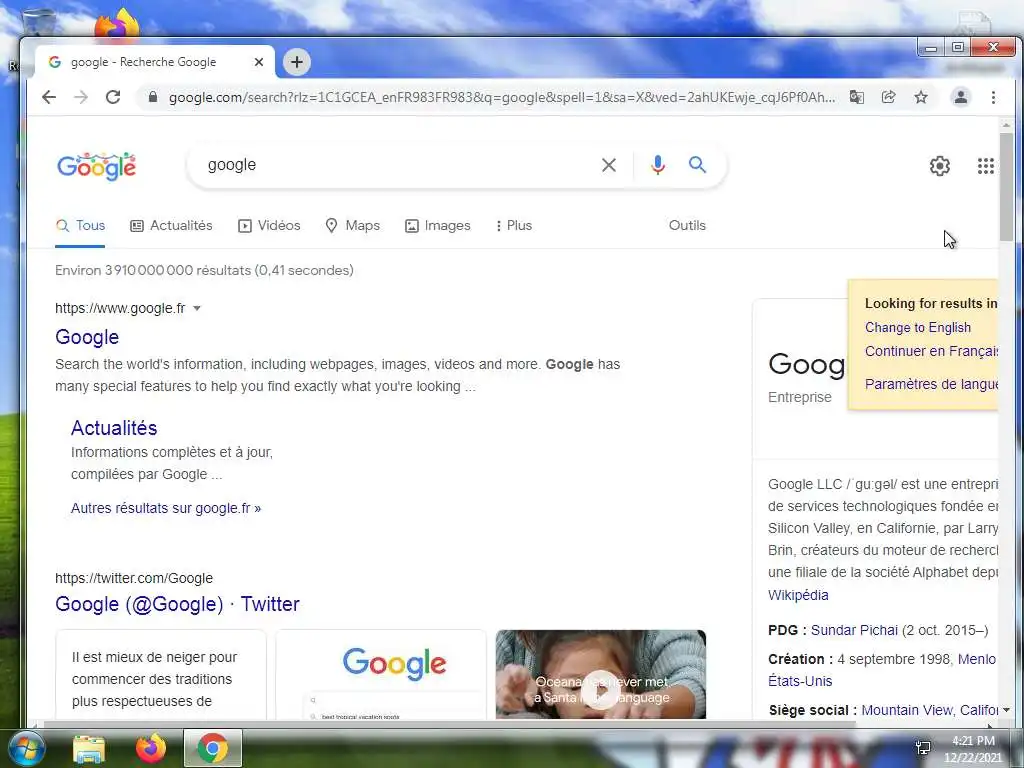Expand the Plus more options menu
Screen dimensions: 1024x768
[x=514, y=225]
